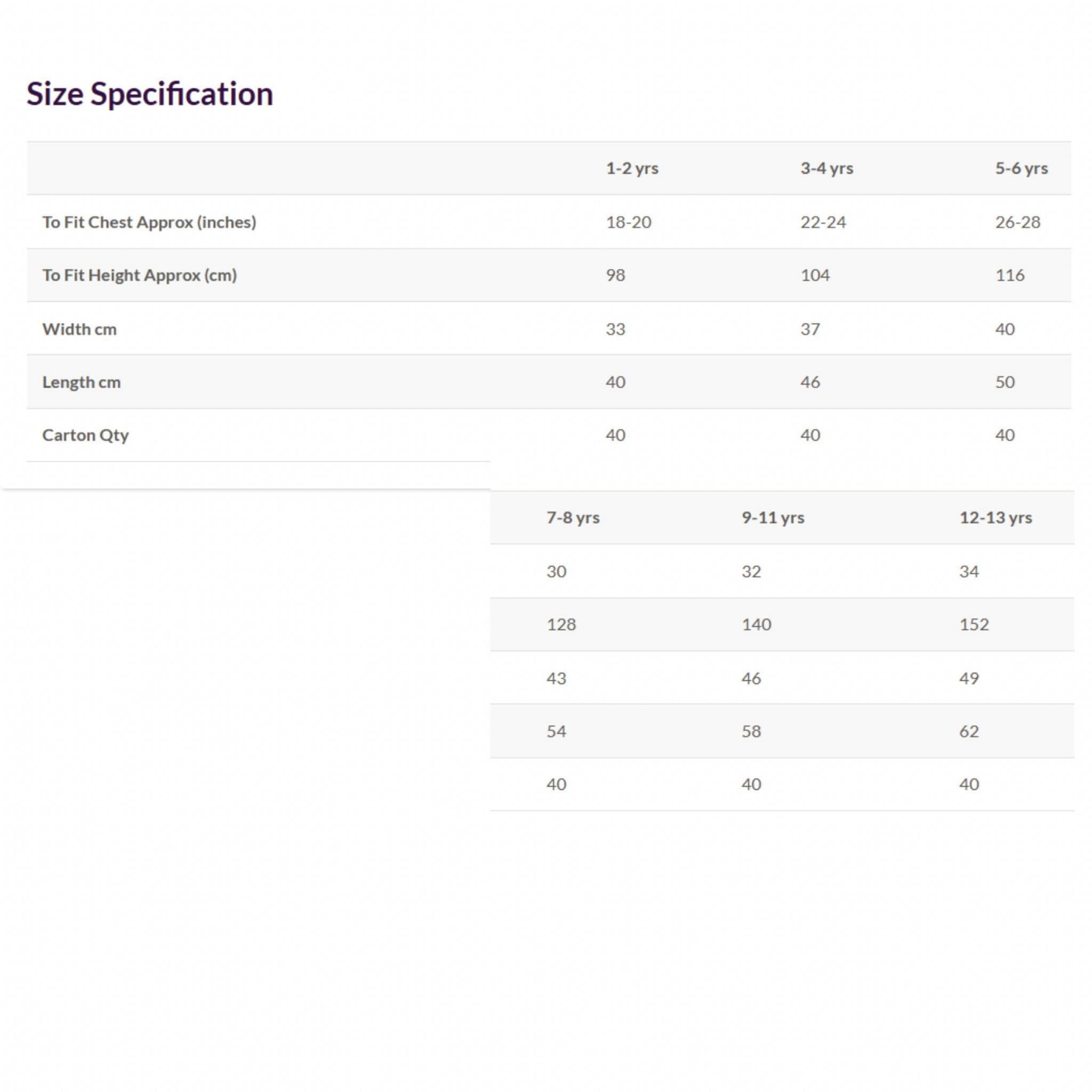Select height value "152"
The image size is (1092, 1092).
(974, 624)
